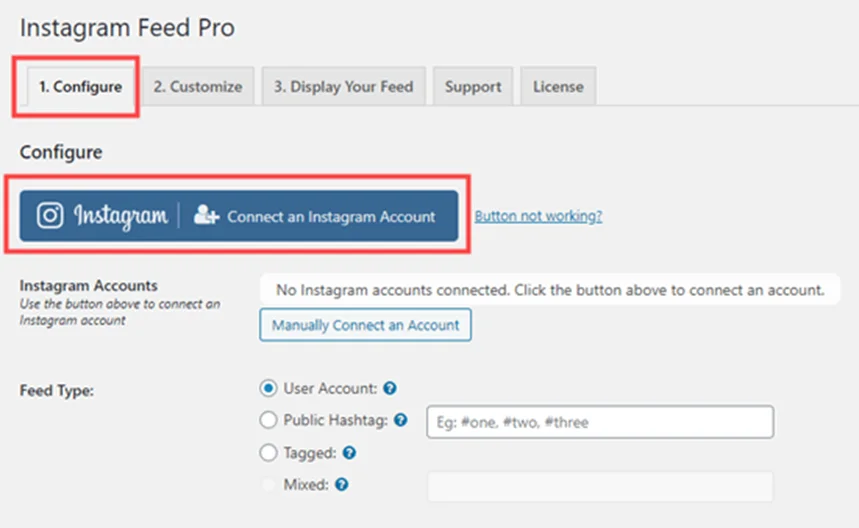This screenshot has height=528, width=859.
Task: Switch to the License tab
Action: pos(558,86)
